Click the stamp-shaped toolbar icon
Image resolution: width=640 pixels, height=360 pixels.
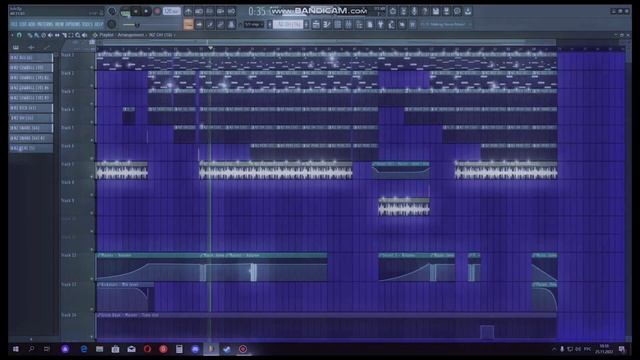click(x=231, y=25)
